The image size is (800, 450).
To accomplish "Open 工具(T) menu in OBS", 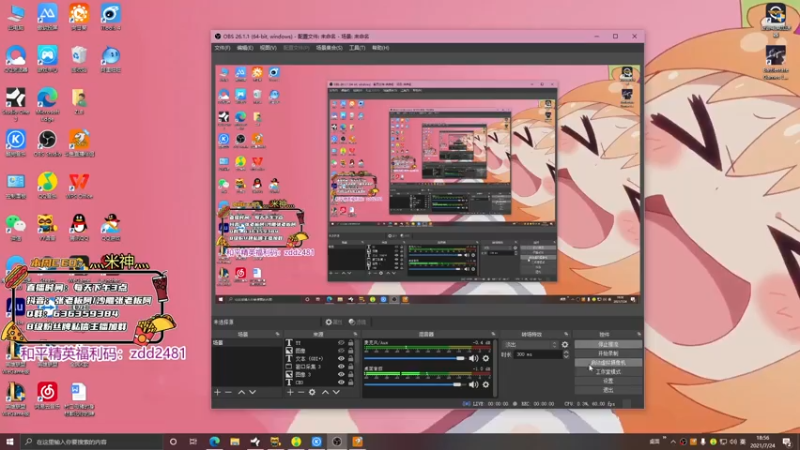I will coord(357,48).
